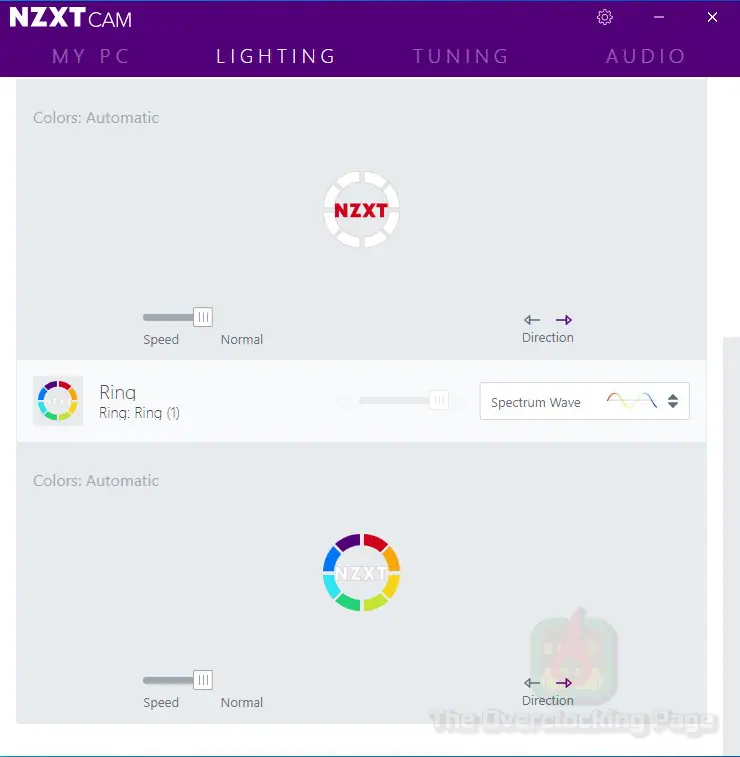This screenshot has width=740, height=757.
Task: Select the LIGHTING tab
Action: [x=276, y=56]
